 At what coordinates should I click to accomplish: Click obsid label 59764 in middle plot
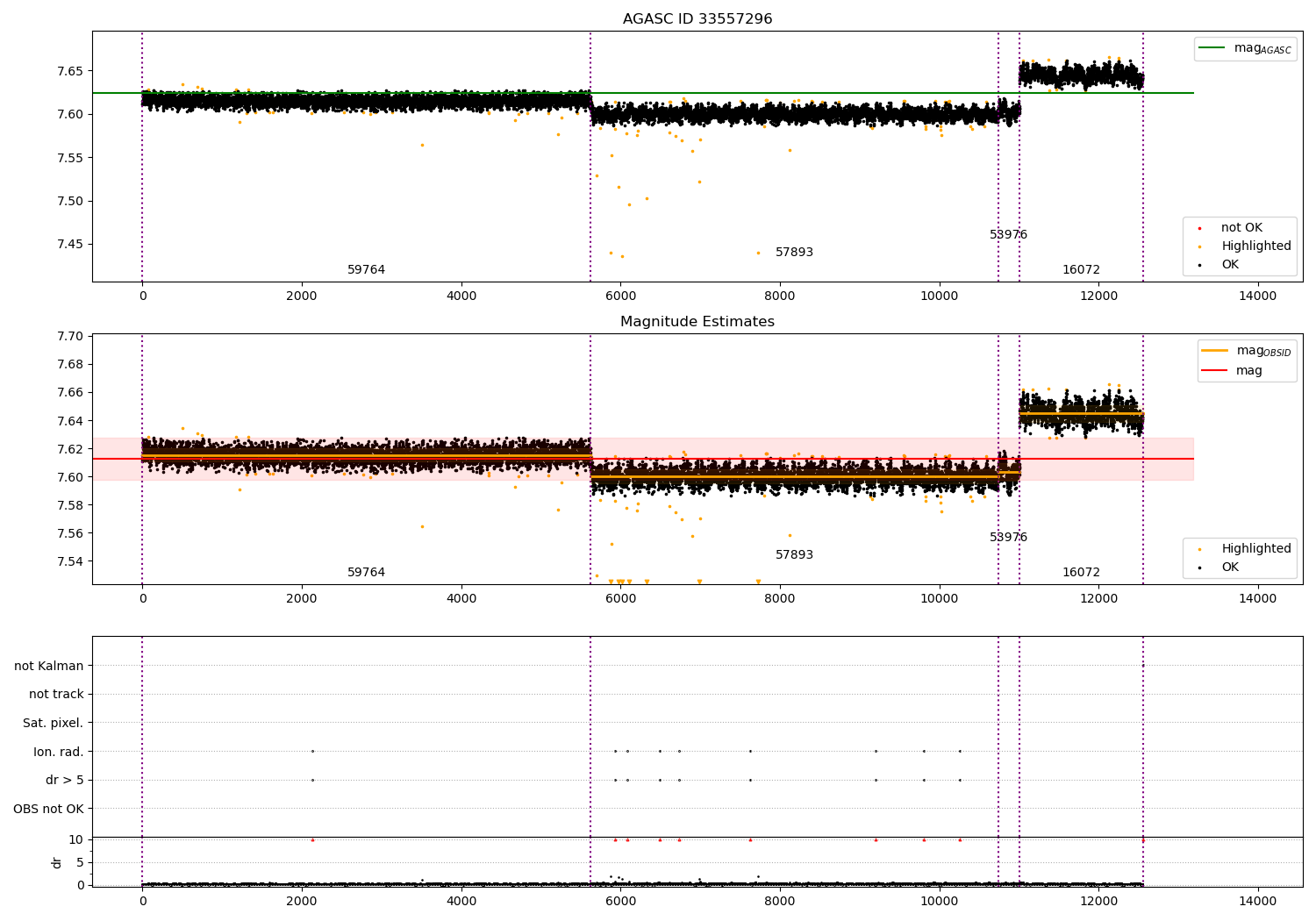pos(366,573)
